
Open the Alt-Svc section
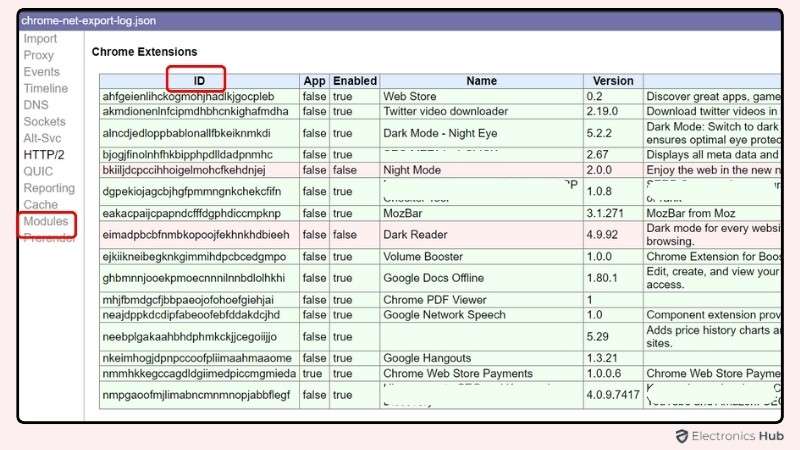coord(42,138)
